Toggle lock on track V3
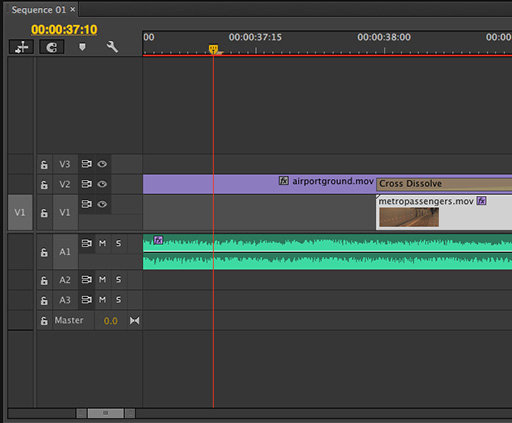 coord(44,164)
